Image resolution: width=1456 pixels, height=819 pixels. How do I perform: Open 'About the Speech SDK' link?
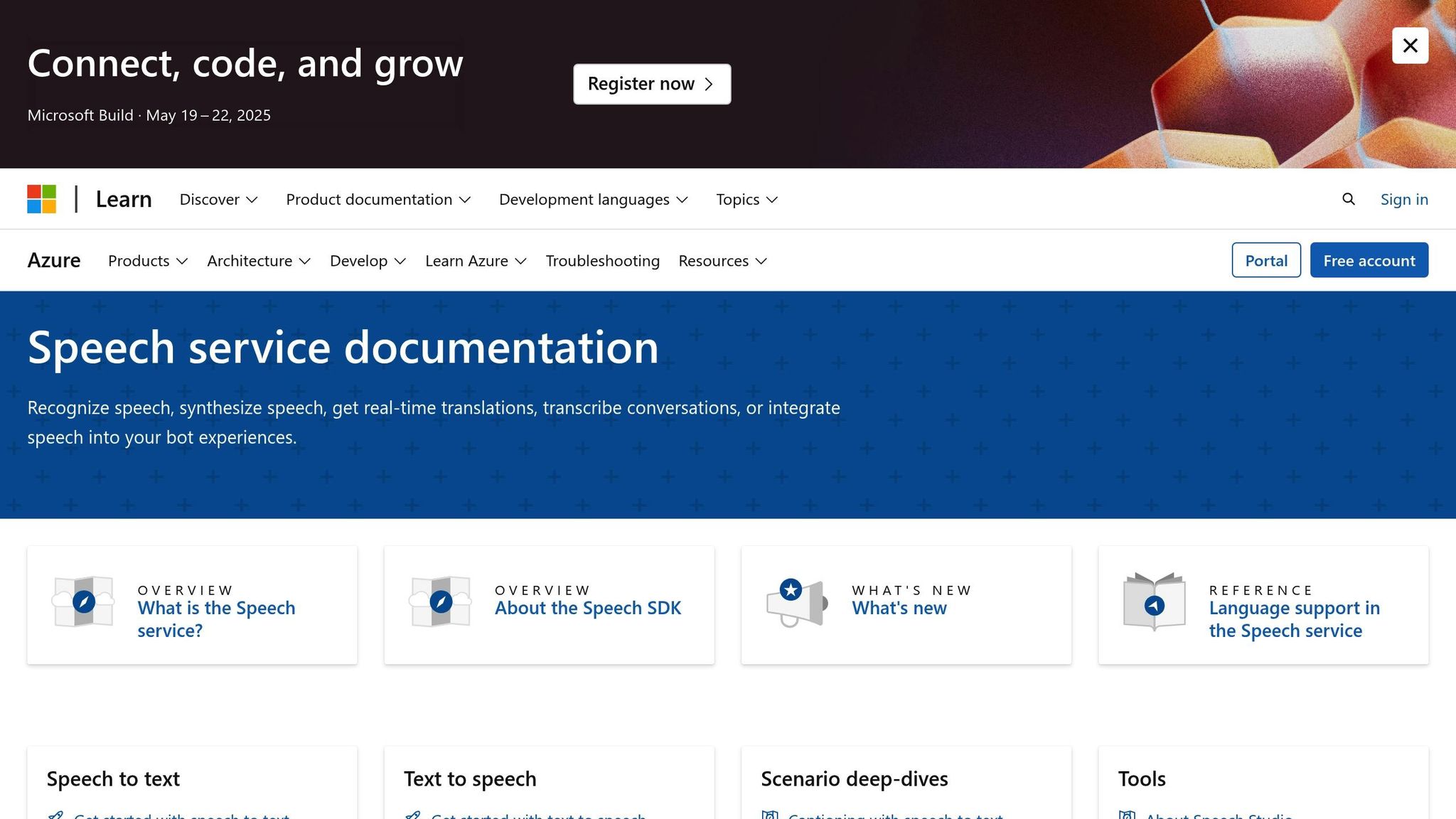(x=588, y=608)
